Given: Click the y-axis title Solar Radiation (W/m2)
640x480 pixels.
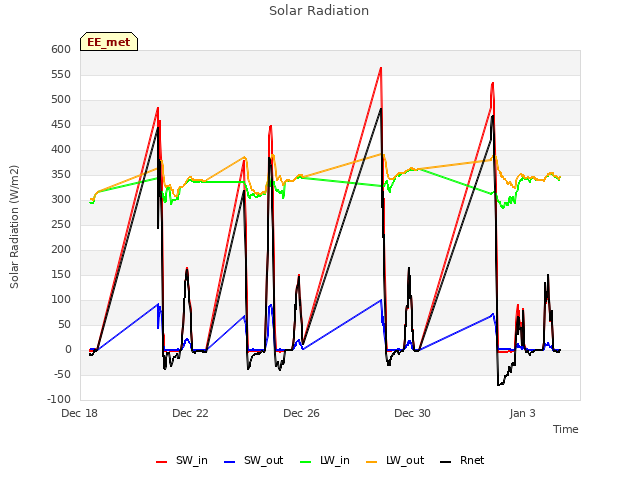Looking at the screenshot, I should (x=14, y=227).
